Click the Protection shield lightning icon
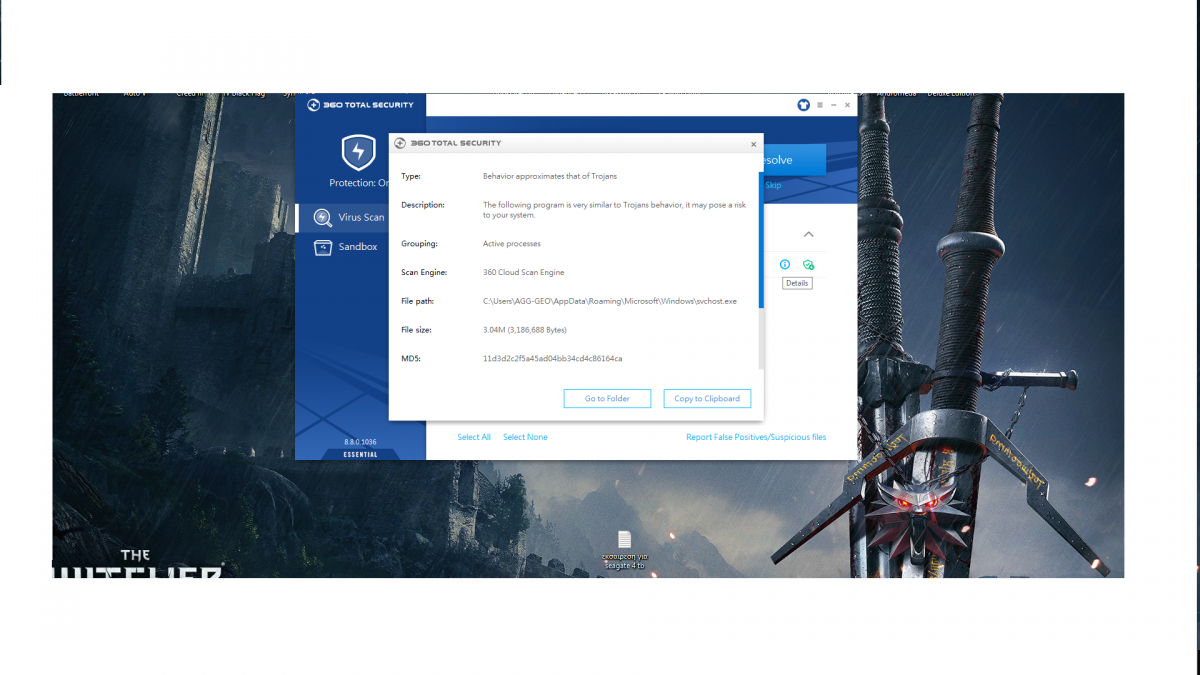The width and height of the screenshot is (1200, 675). click(358, 153)
